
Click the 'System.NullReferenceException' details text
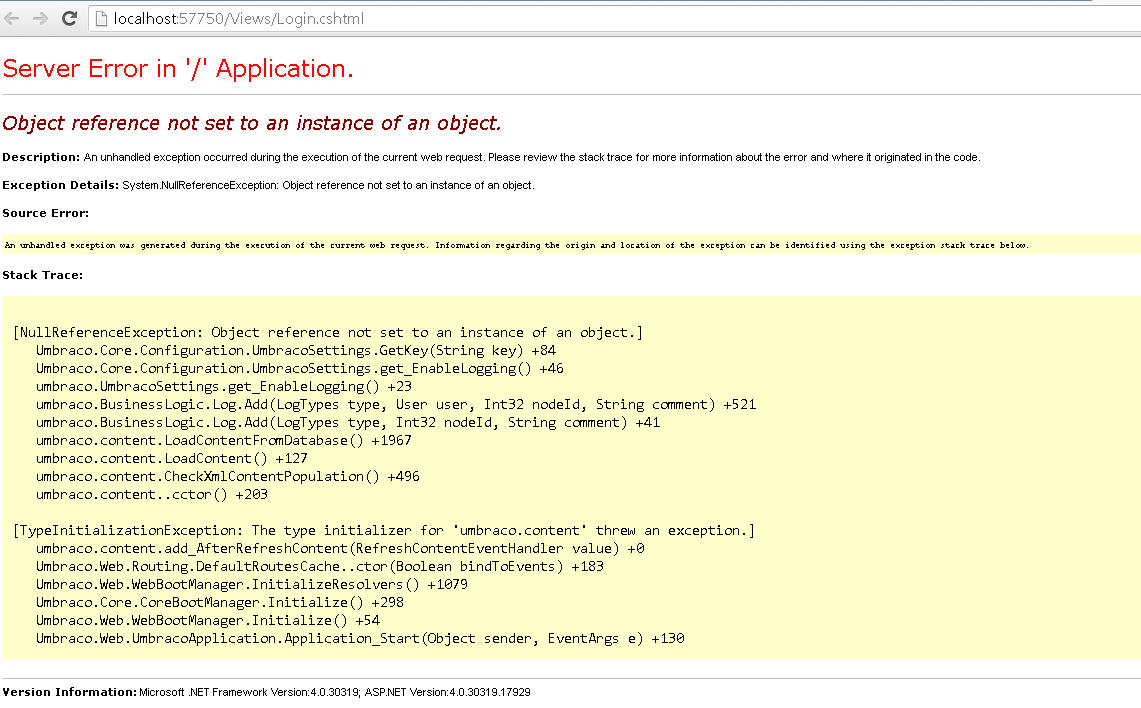pos(328,186)
